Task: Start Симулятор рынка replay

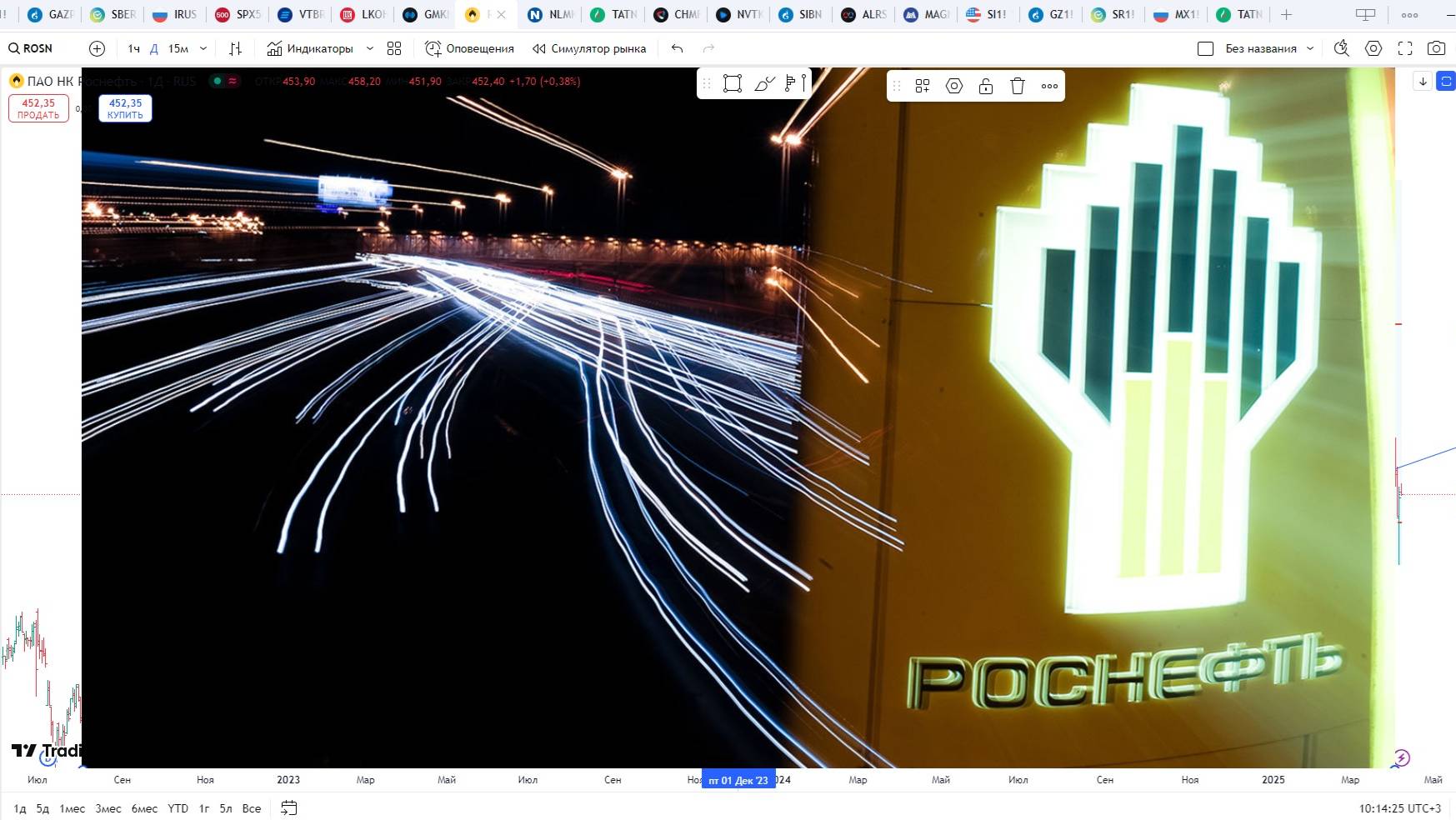Action: [589, 48]
